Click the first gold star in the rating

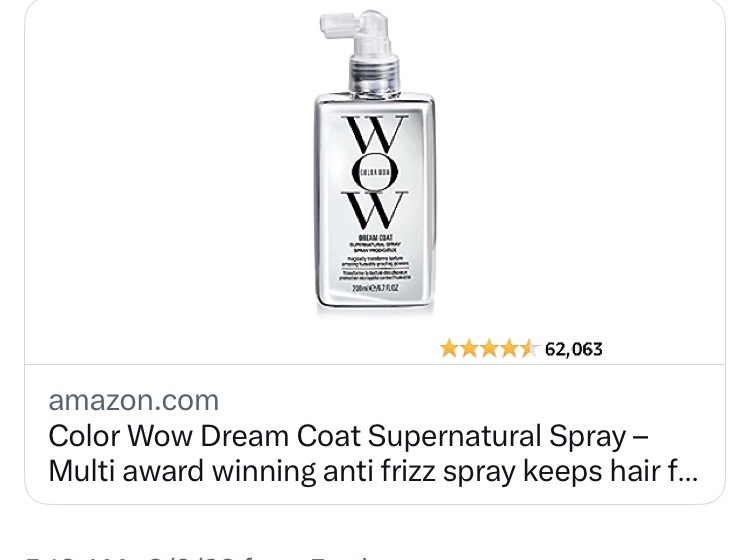(x=449, y=349)
